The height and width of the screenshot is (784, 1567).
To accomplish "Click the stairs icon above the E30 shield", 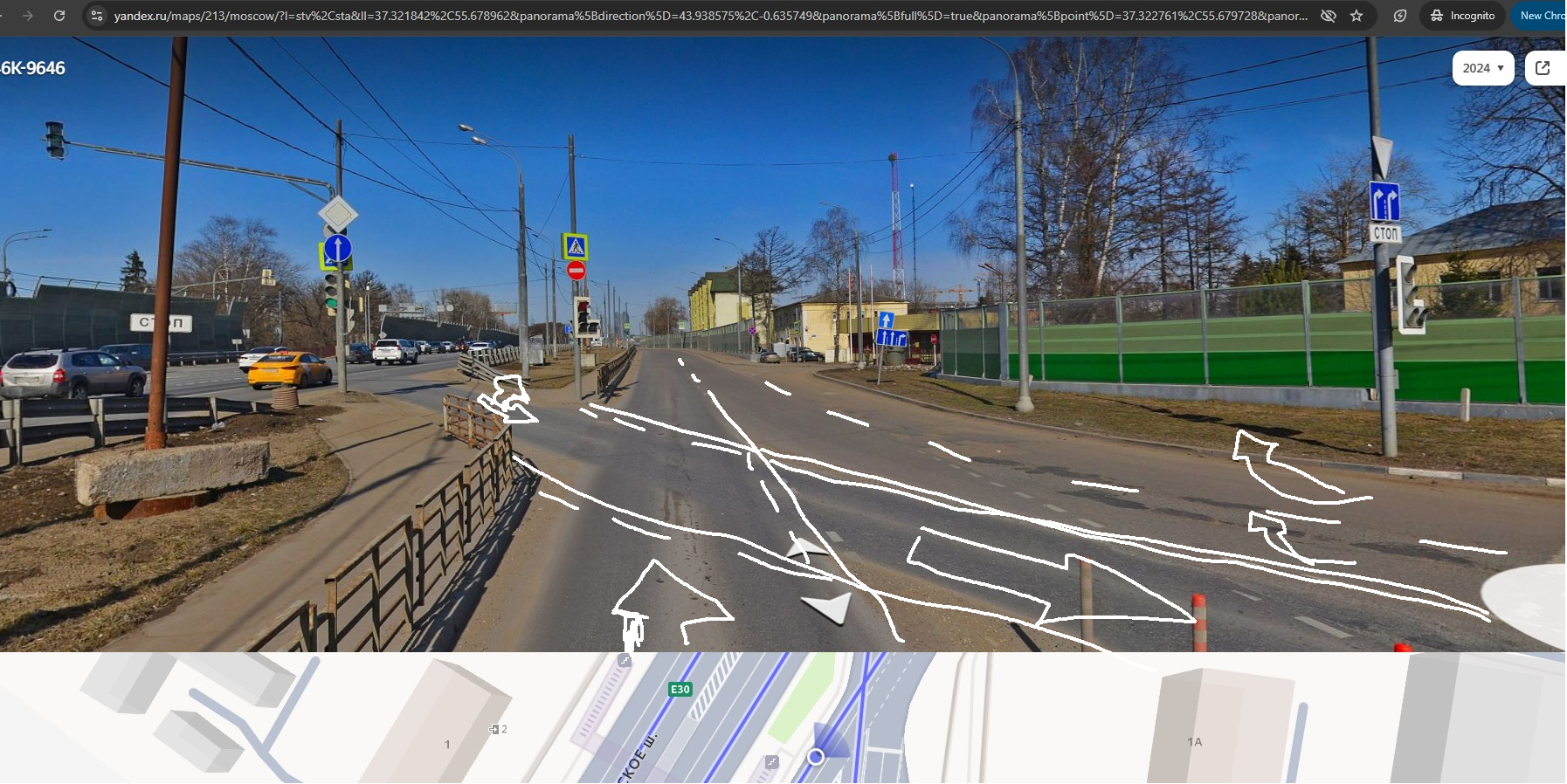I will (625, 661).
